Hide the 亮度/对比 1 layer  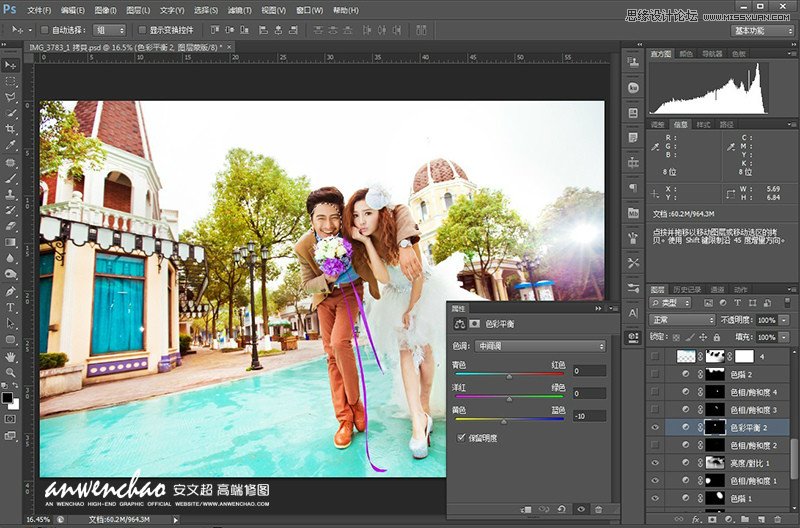(x=656, y=462)
